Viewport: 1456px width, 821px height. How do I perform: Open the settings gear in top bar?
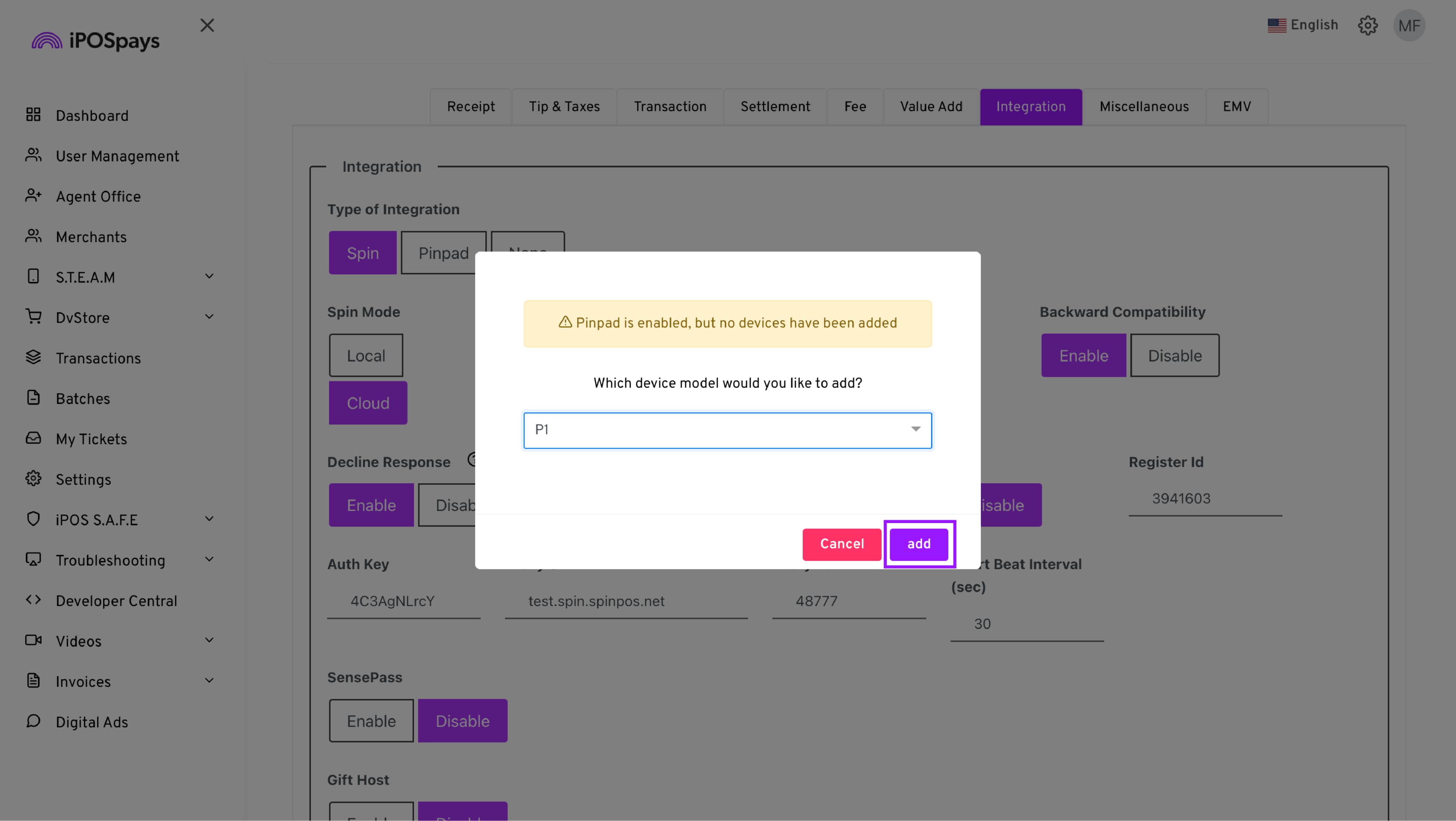1367,25
